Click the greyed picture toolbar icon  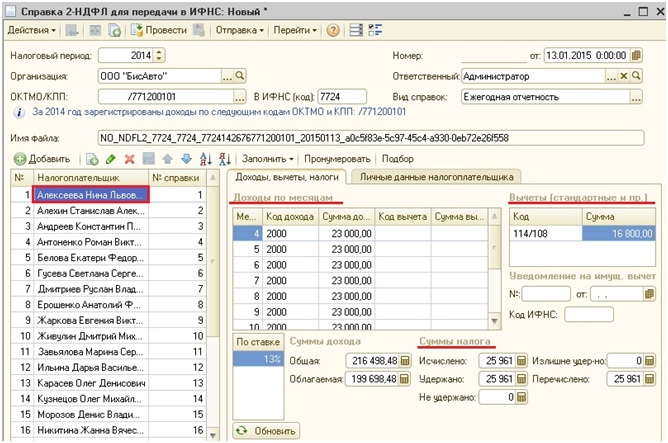pos(94,30)
